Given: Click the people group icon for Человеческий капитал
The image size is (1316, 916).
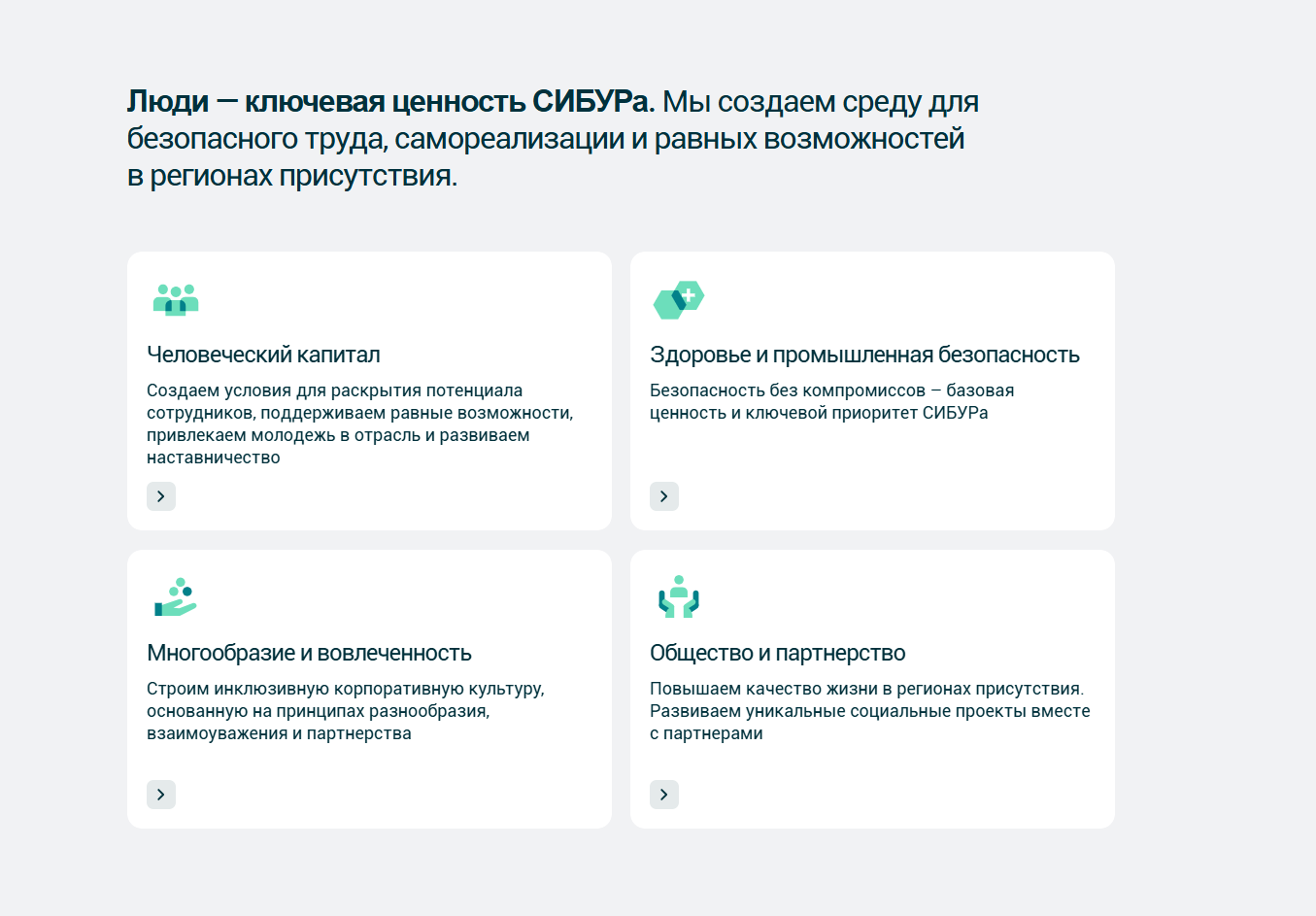Looking at the screenshot, I should 176,299.
